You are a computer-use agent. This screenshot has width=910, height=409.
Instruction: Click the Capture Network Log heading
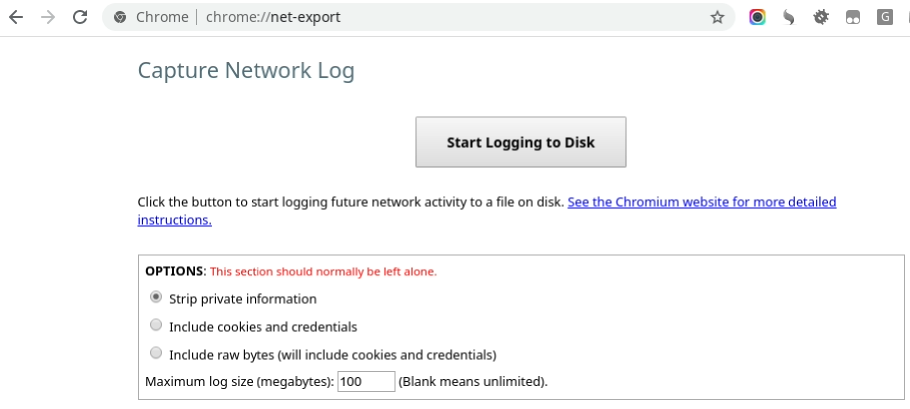click(246, 71)
